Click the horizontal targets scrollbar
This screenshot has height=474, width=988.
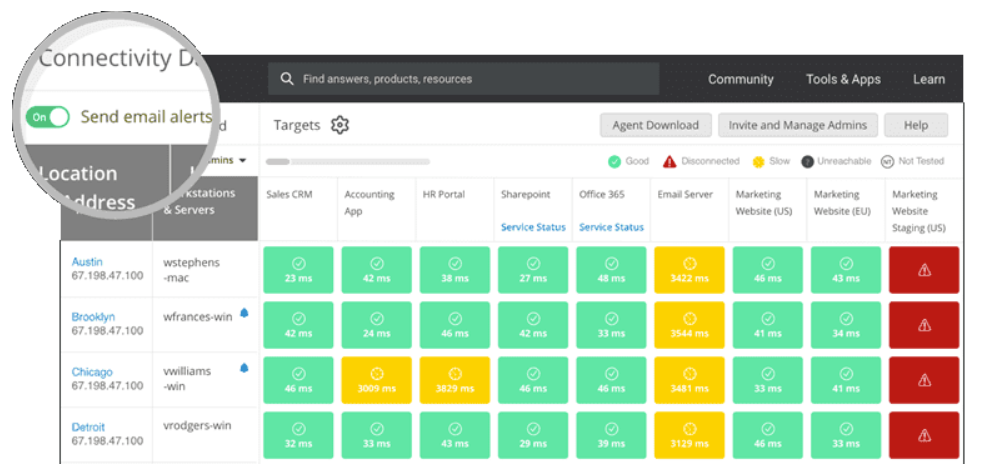coord(348,162)
